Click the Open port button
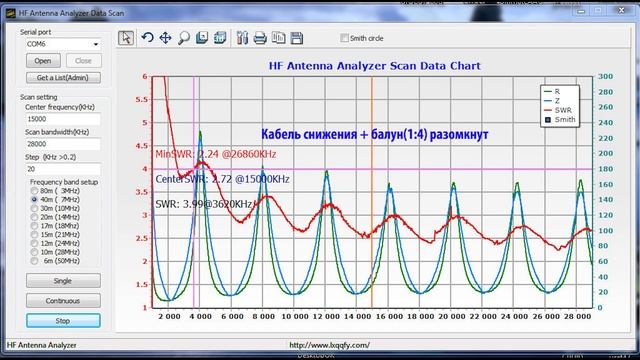The image size is (640, 360). pyautogui.click(x=43, y=61)
